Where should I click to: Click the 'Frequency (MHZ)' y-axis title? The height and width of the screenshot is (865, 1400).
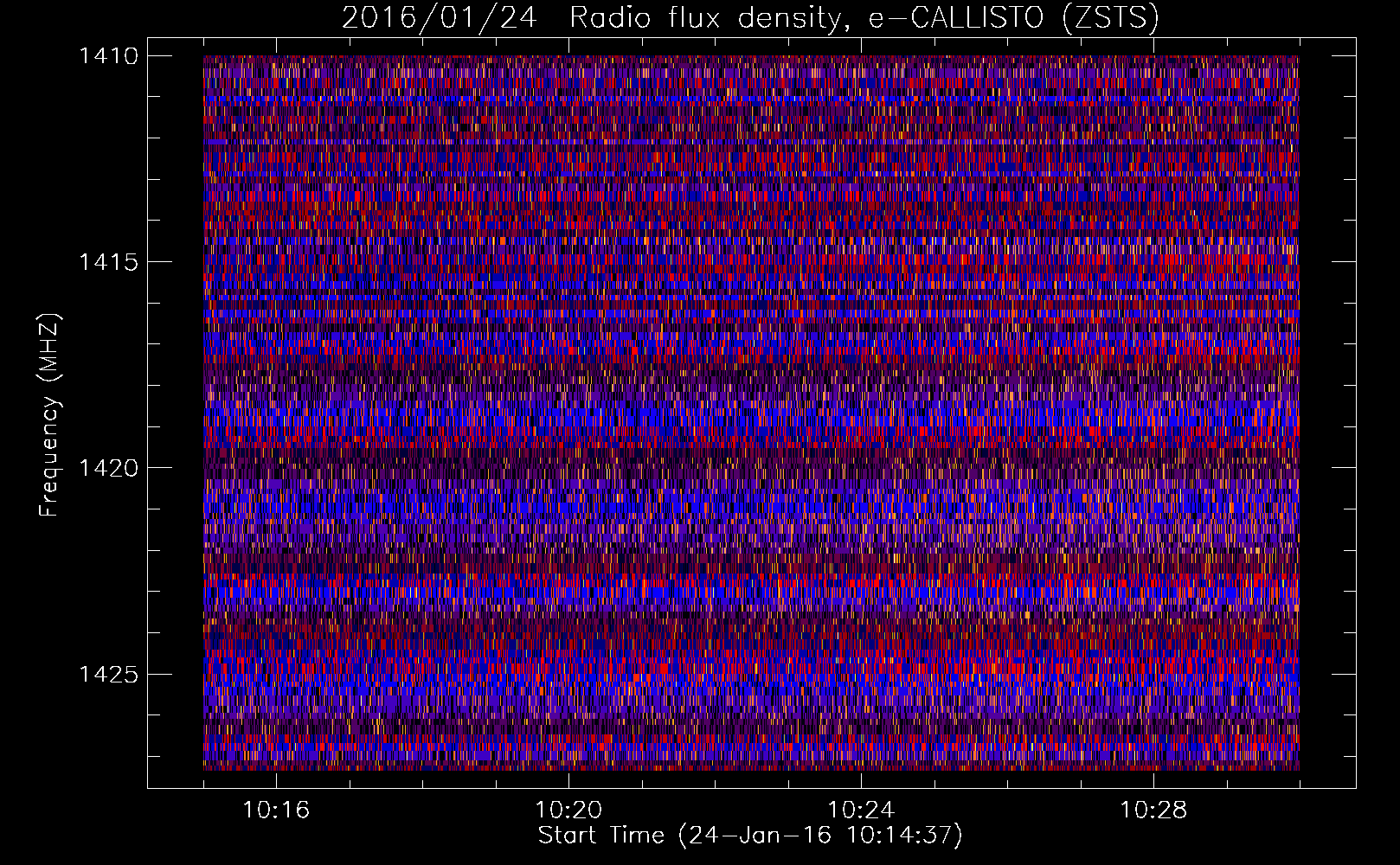(50, 415)
